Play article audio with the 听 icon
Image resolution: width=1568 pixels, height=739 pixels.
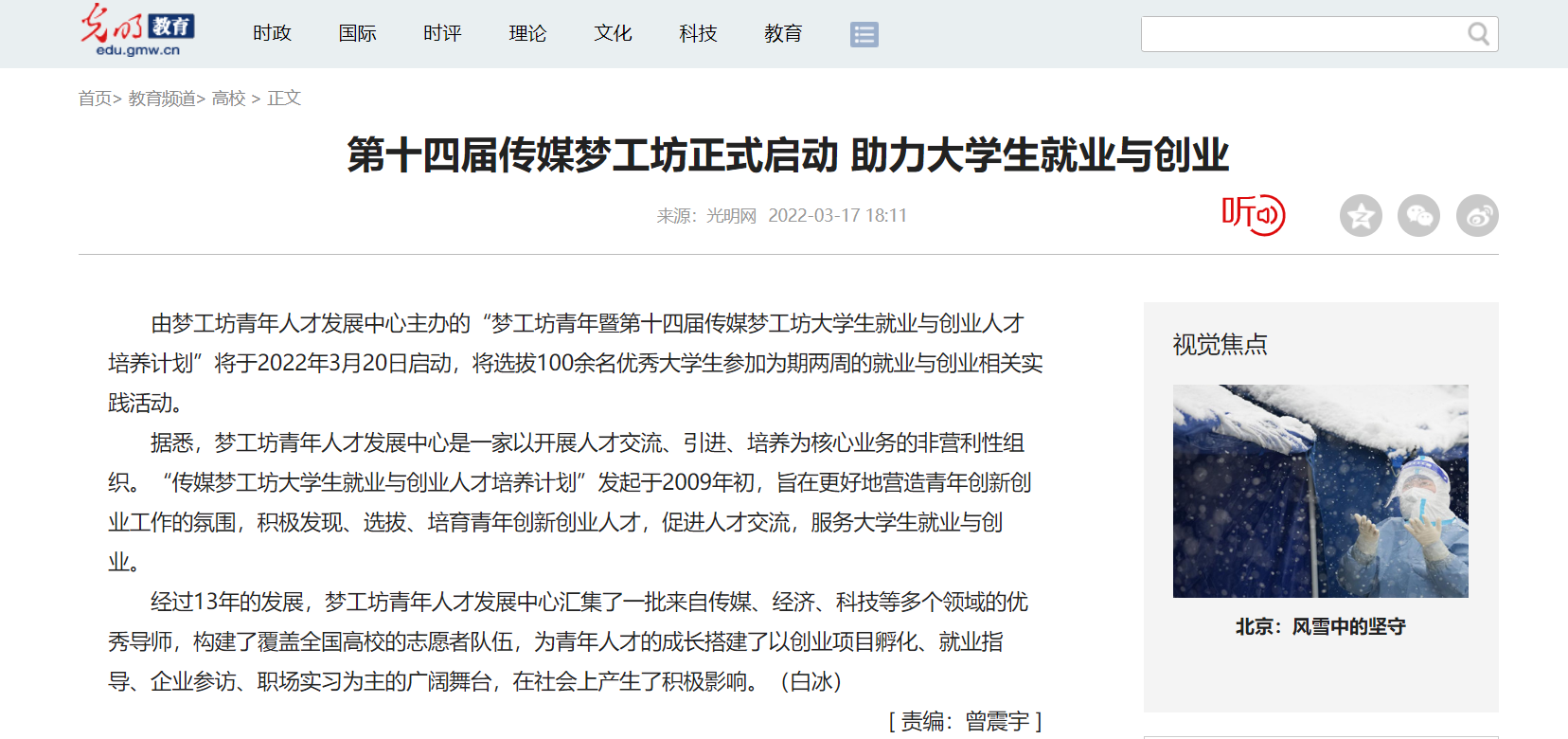click(x=1253, y=215)
